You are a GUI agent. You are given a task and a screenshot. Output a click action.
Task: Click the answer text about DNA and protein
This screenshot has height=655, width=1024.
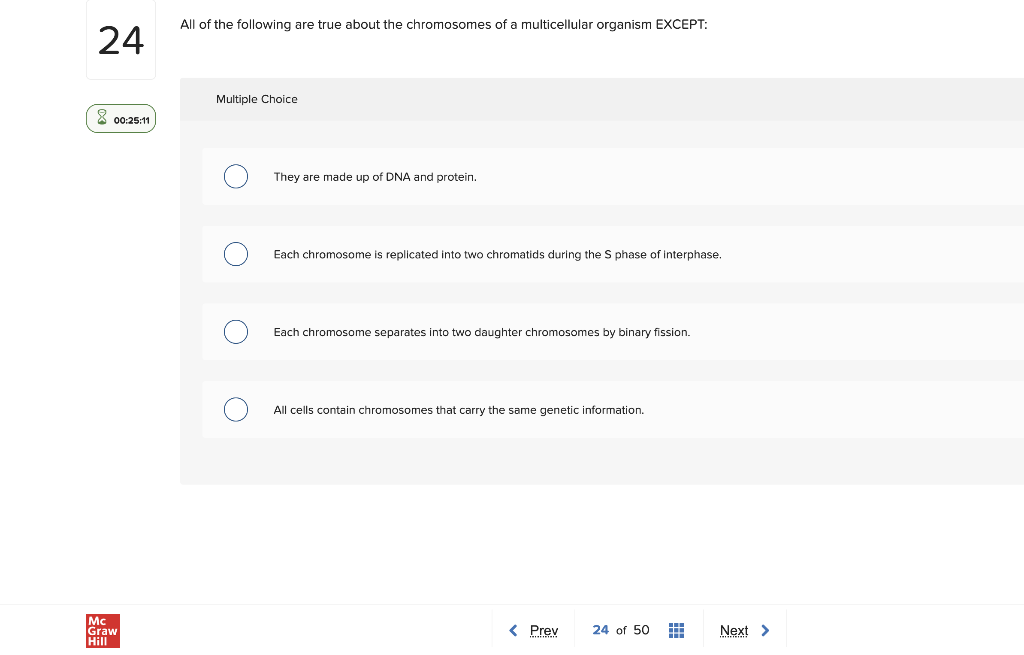375,177
